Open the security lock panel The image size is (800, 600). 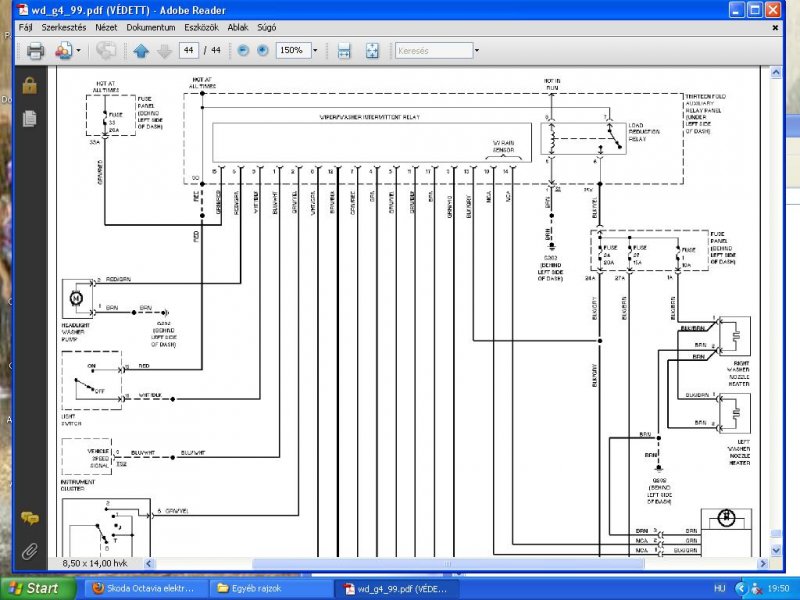point(30,85)
